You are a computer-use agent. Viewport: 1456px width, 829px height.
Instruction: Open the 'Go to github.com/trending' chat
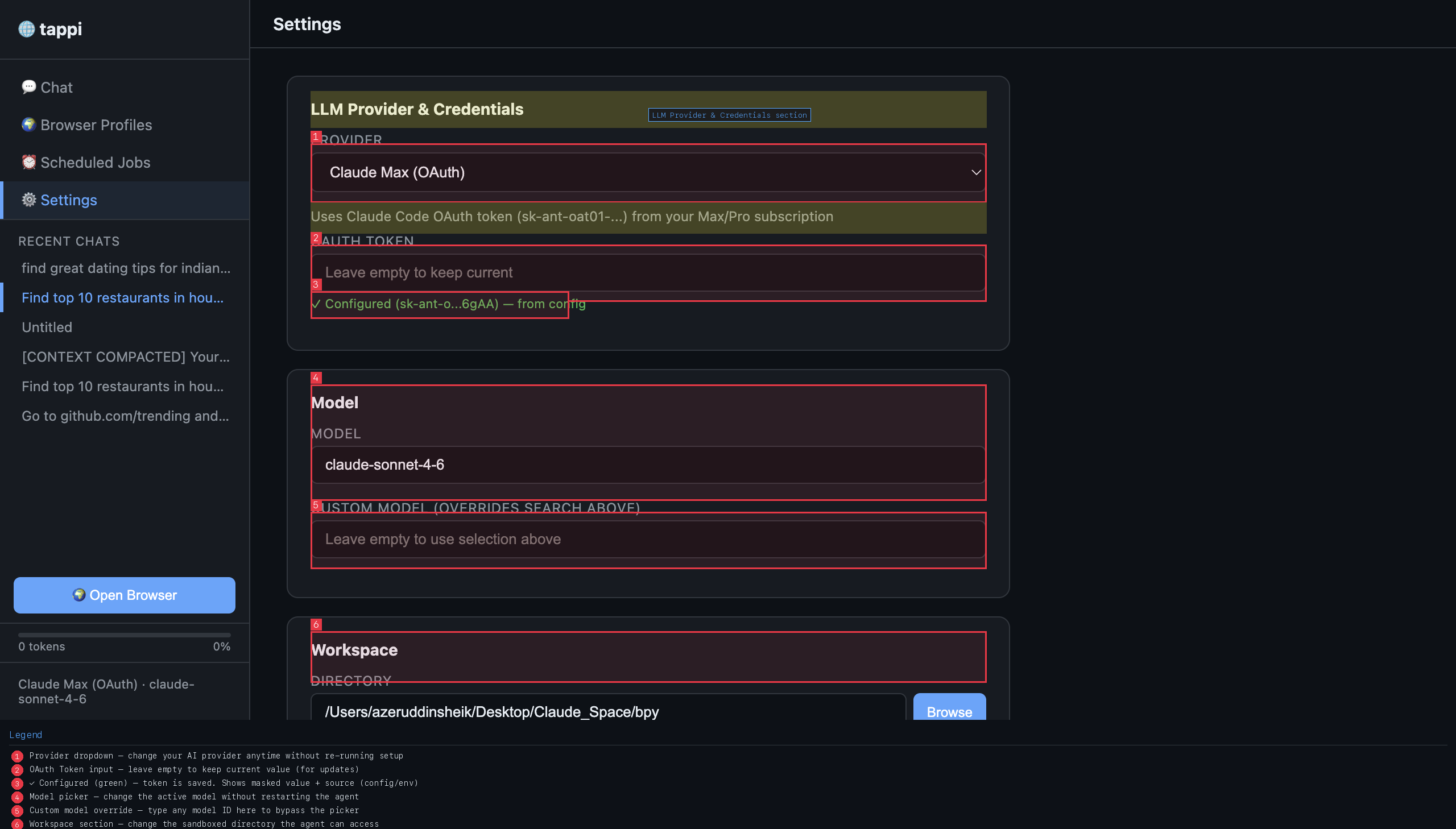tap(125, 416)
